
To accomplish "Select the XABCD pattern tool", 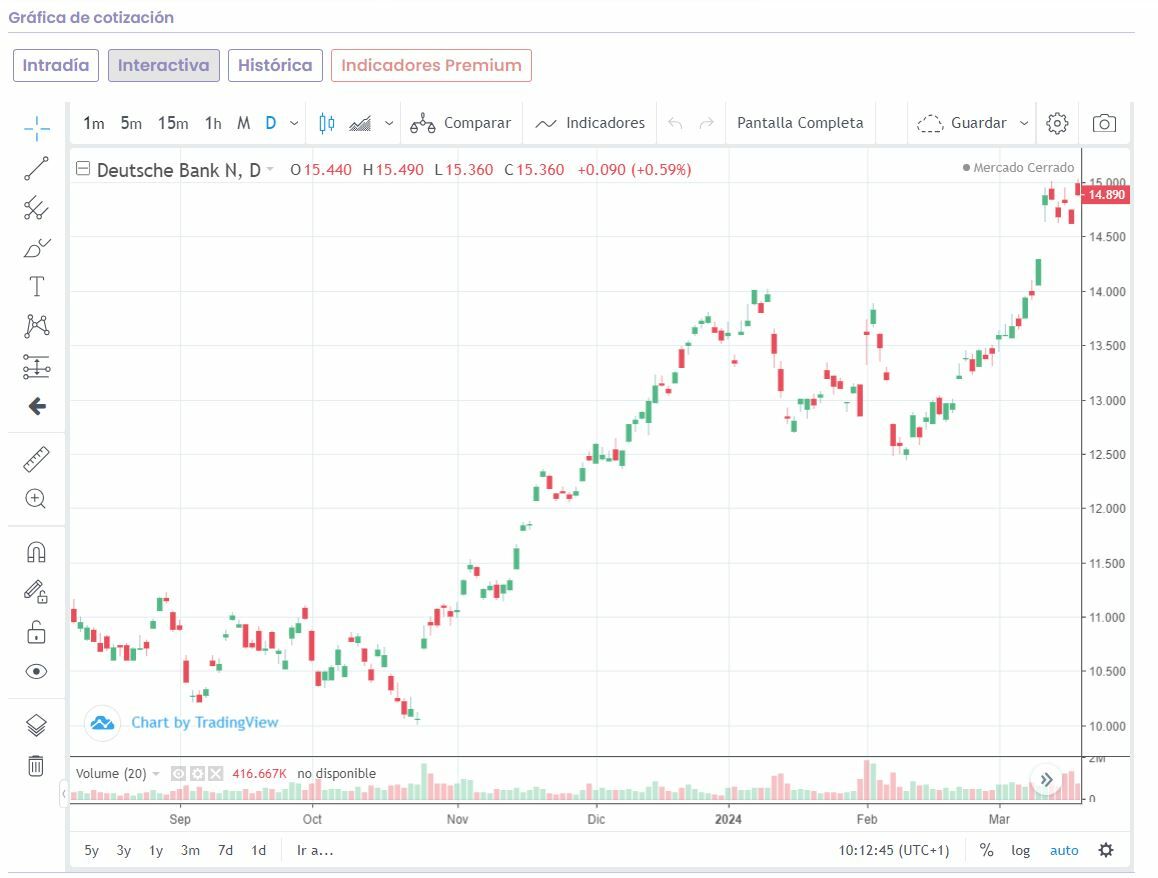I will [x=36, y=326].
